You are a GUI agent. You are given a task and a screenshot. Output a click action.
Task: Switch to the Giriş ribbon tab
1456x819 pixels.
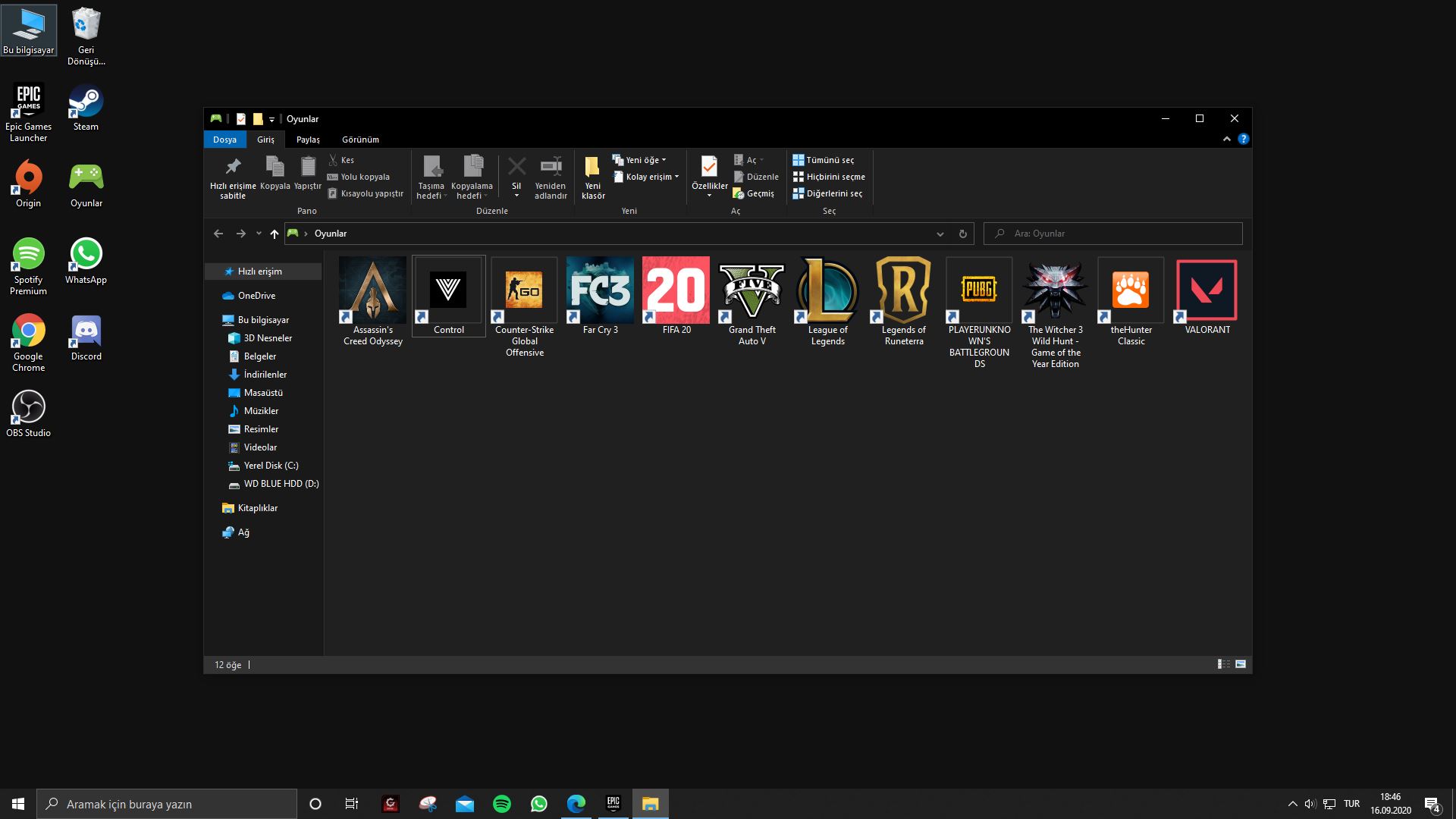coord(265,140)
